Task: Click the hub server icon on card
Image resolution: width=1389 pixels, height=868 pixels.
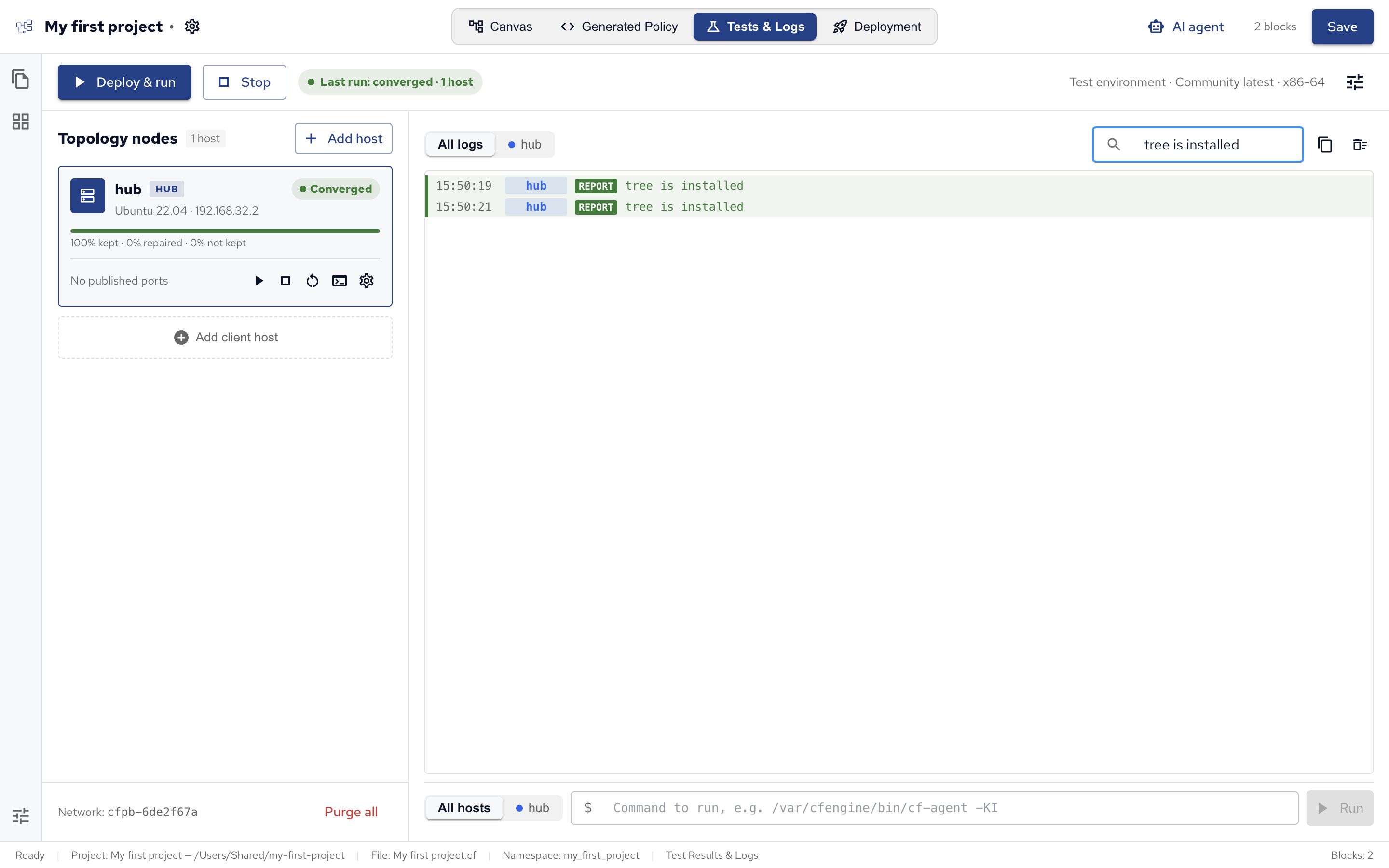Action: pos(88,196)
